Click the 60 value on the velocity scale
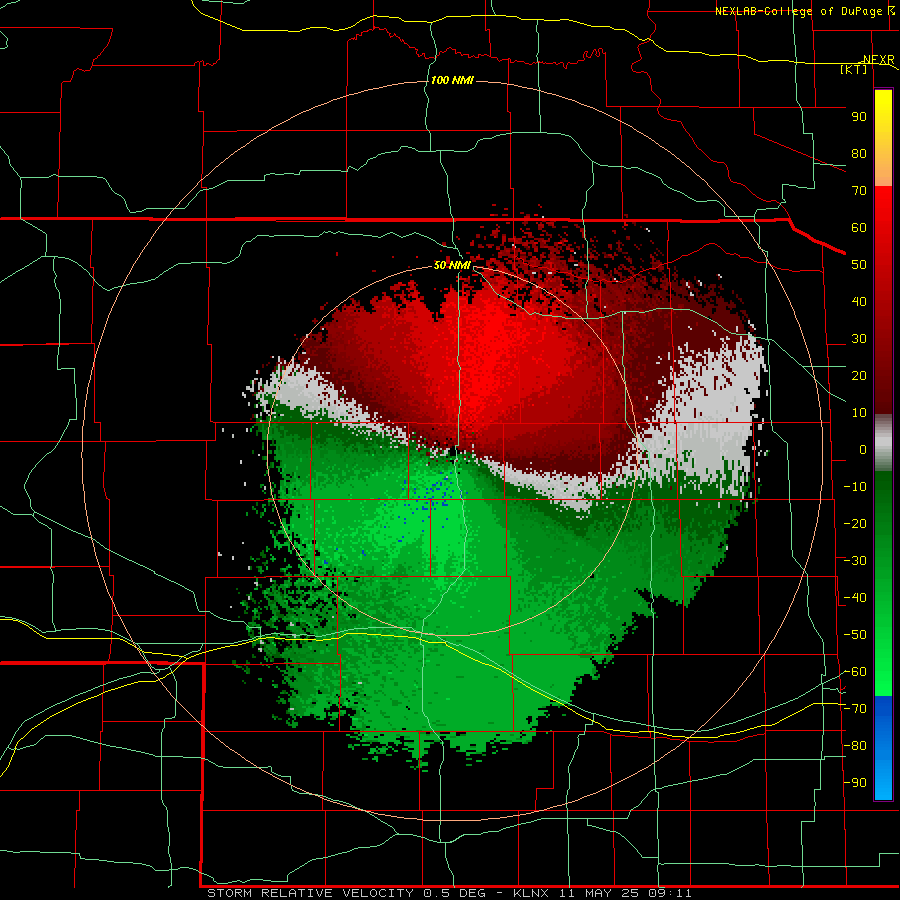The image size is (900, 900). click(859, 228)
